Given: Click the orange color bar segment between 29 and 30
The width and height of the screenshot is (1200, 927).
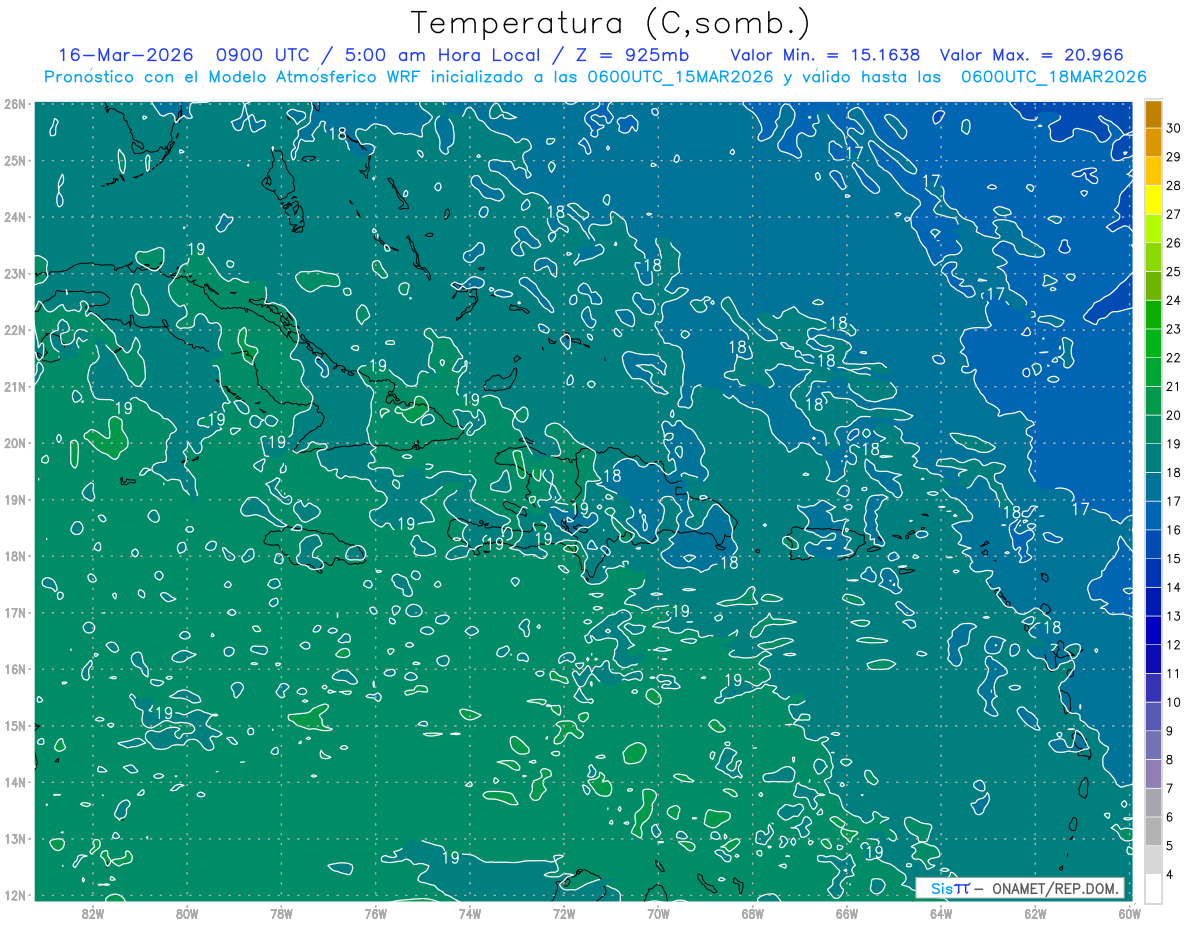Looking at the screenshot, I should tap(1154, 142).
